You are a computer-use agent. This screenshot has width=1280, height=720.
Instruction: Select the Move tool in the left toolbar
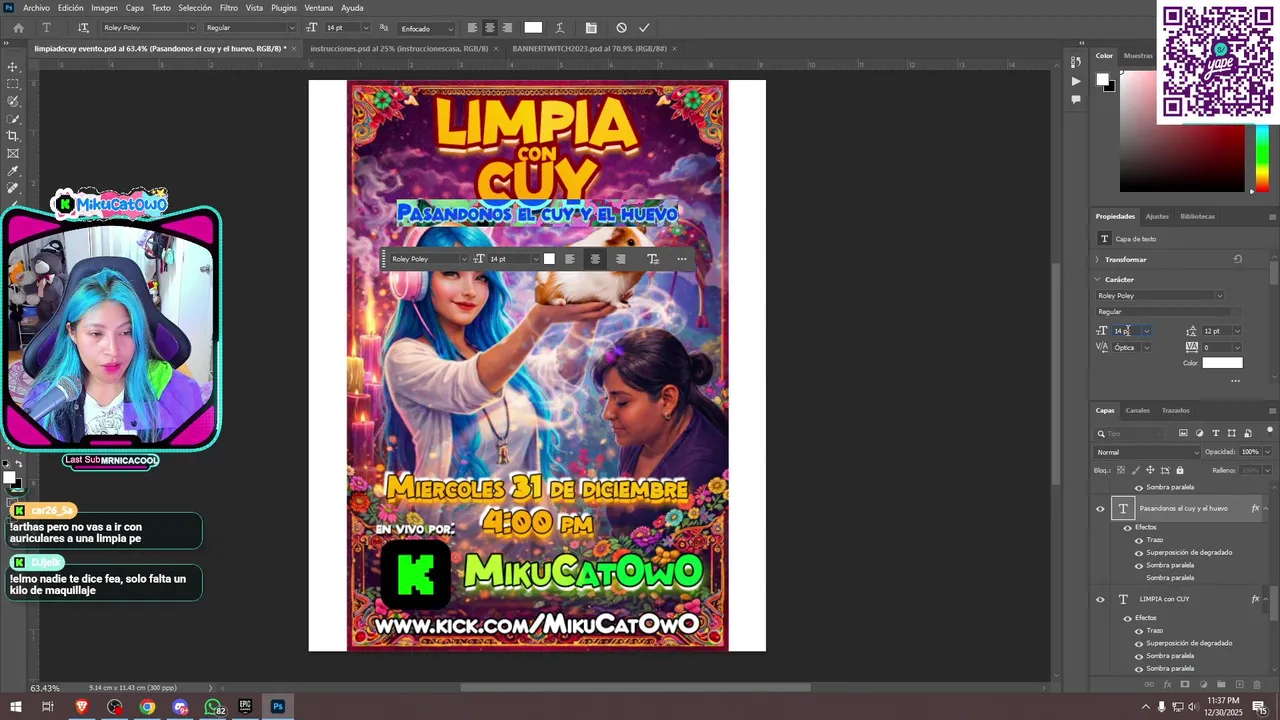point(13,67)
